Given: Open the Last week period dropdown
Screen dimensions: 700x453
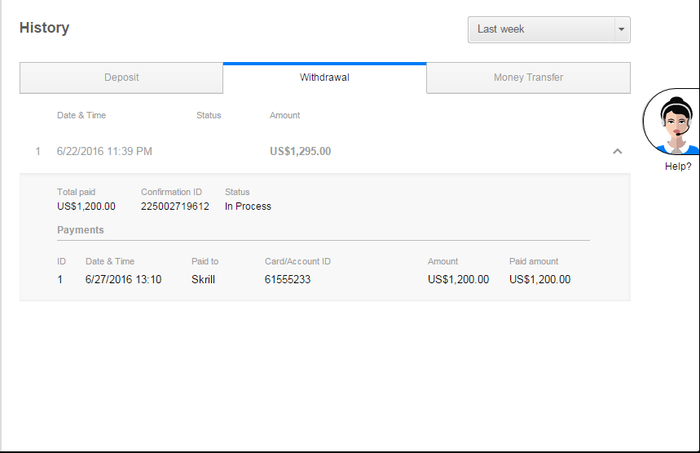Looking at the screenshot, I should (x=549, y=29).
